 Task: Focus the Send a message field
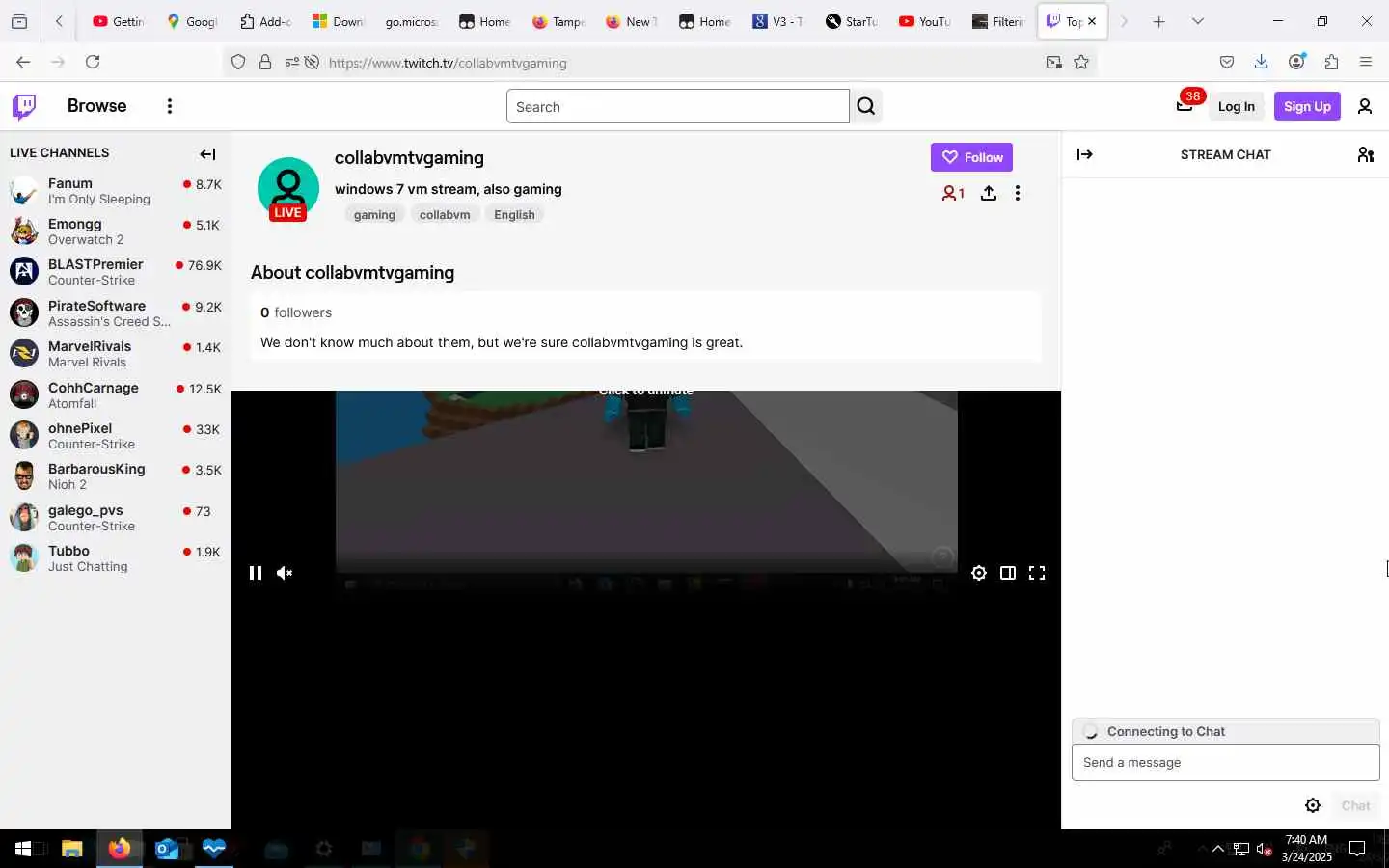pos(1225,762)
